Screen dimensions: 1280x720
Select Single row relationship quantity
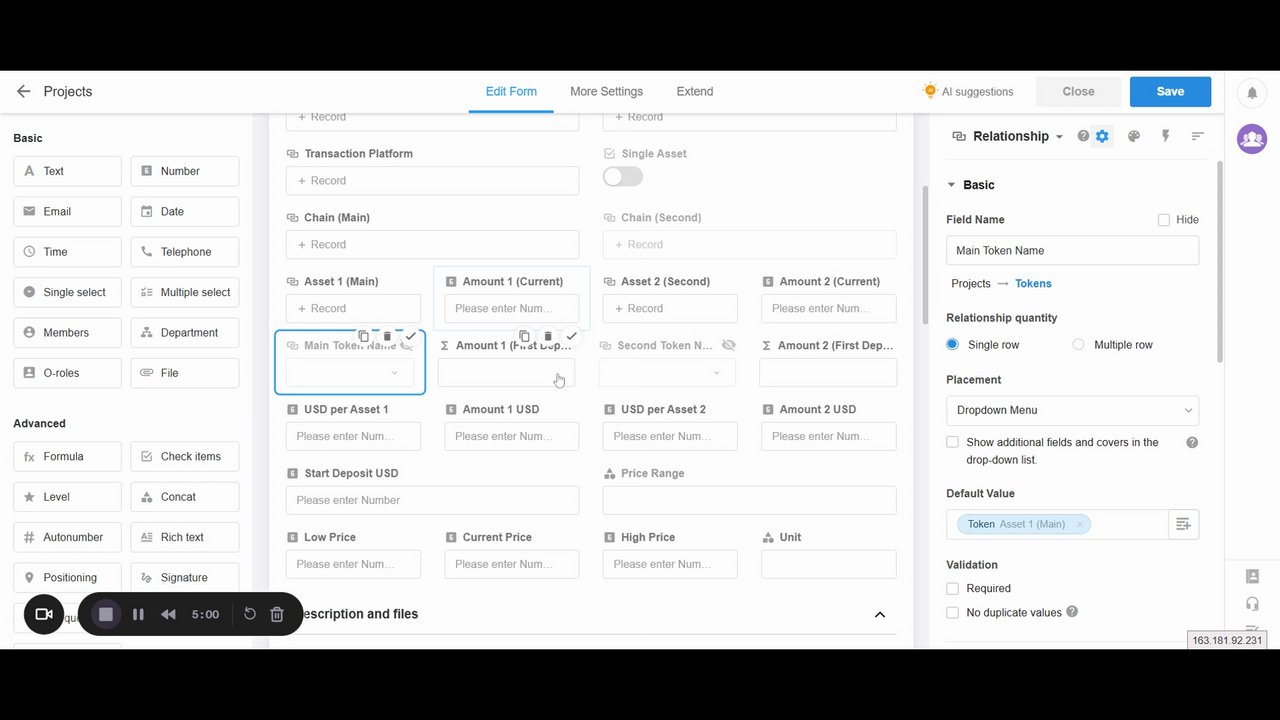[952, 344]
